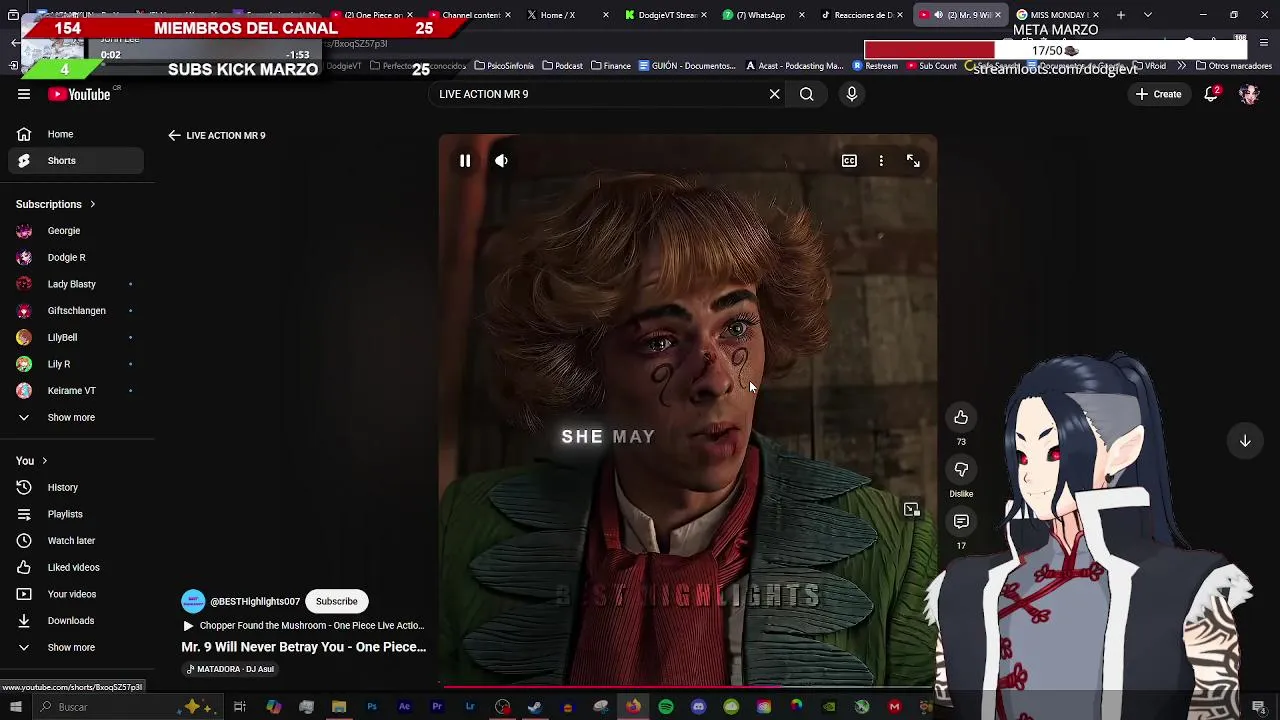Image resolution: width=1280 pixels, height=720 pixels.
Task: Open Restream bookmark
Action: coord(875,66)
